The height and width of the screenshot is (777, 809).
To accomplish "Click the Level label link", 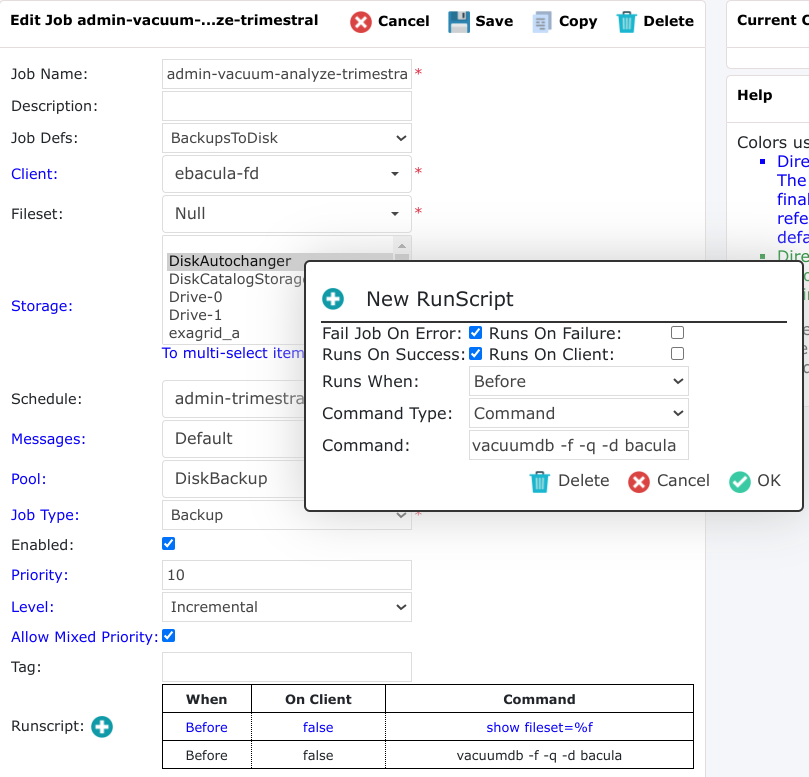I will click(x=33, y=607).
